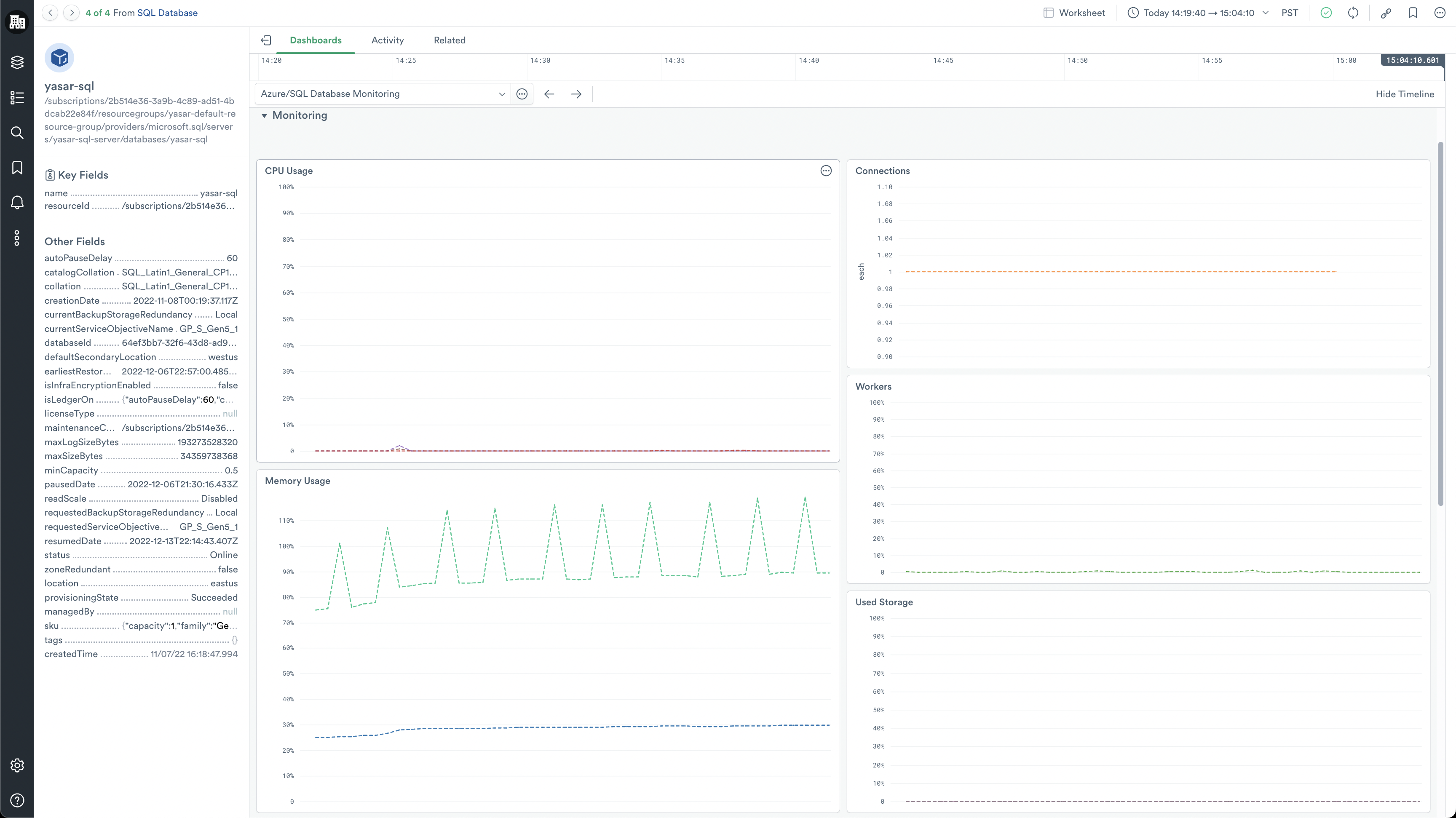This screenshot has height=818, width=1456.
Task: Collapse the side panel with the exit icon
Action: tap(266, 40)
